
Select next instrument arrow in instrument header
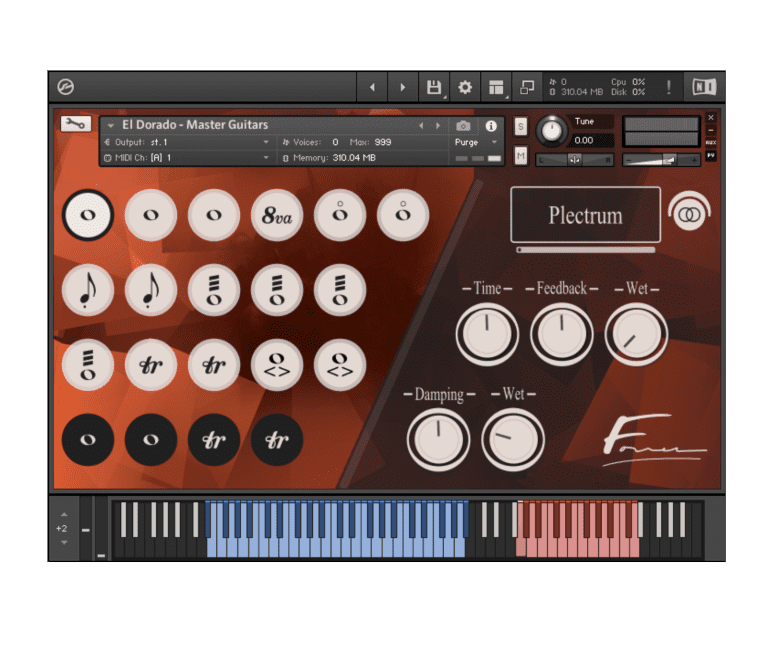tap(438, 126)
